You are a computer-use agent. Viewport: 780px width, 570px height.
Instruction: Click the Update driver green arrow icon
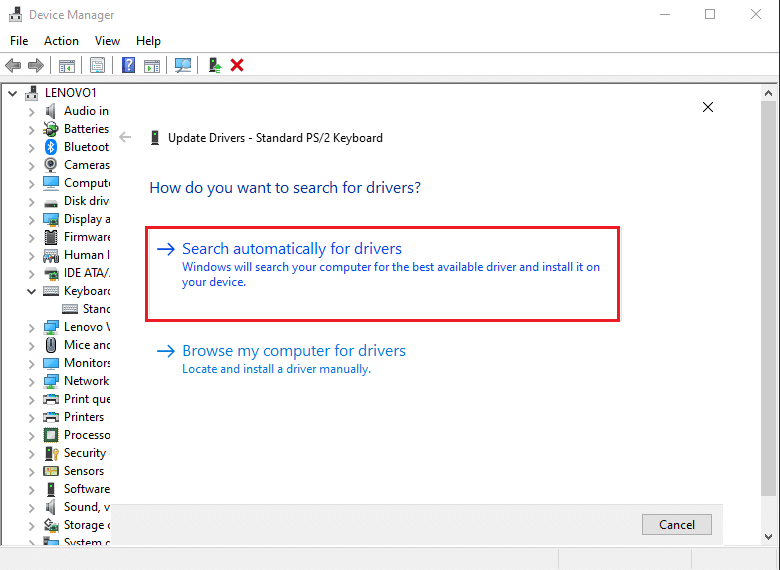tap(214, 65)
